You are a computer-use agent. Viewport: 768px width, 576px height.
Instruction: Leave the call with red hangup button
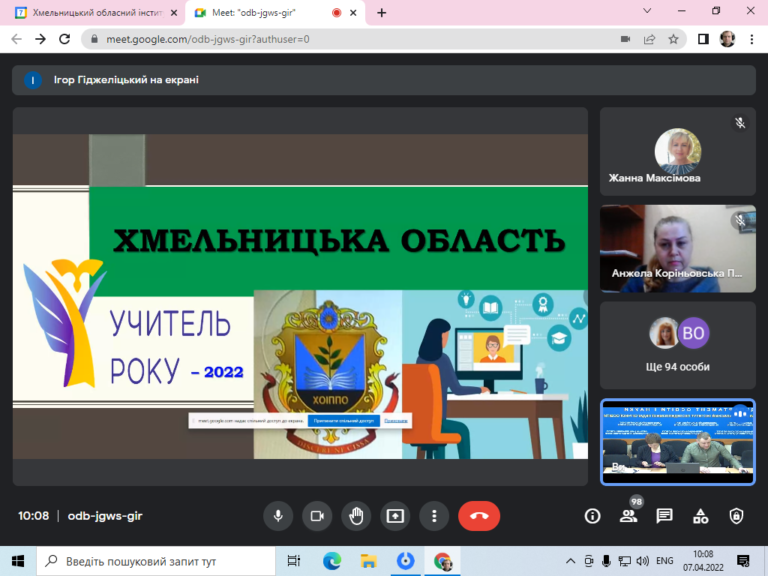(479, 516)
